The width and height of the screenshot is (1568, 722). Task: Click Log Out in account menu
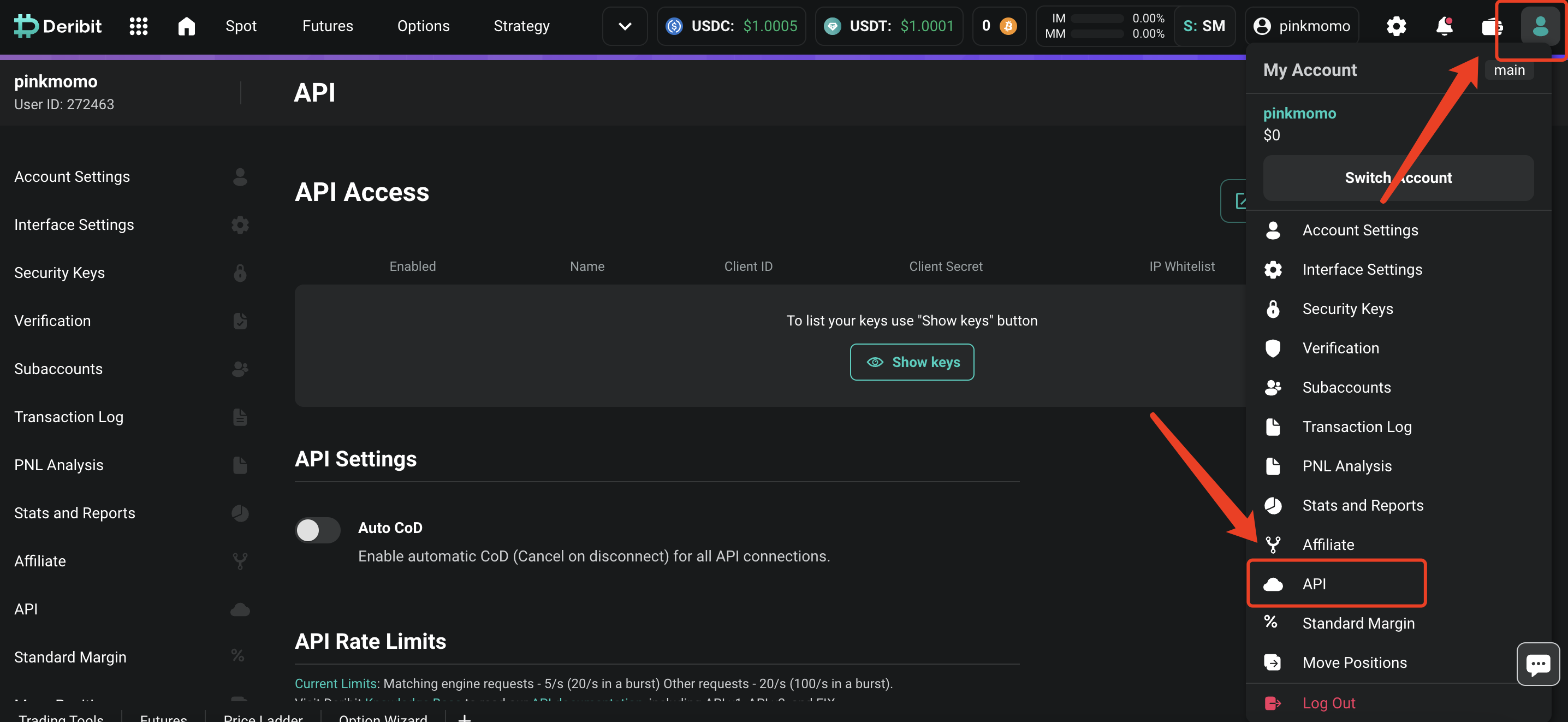pyautogui.click(x=1328, y=702)
